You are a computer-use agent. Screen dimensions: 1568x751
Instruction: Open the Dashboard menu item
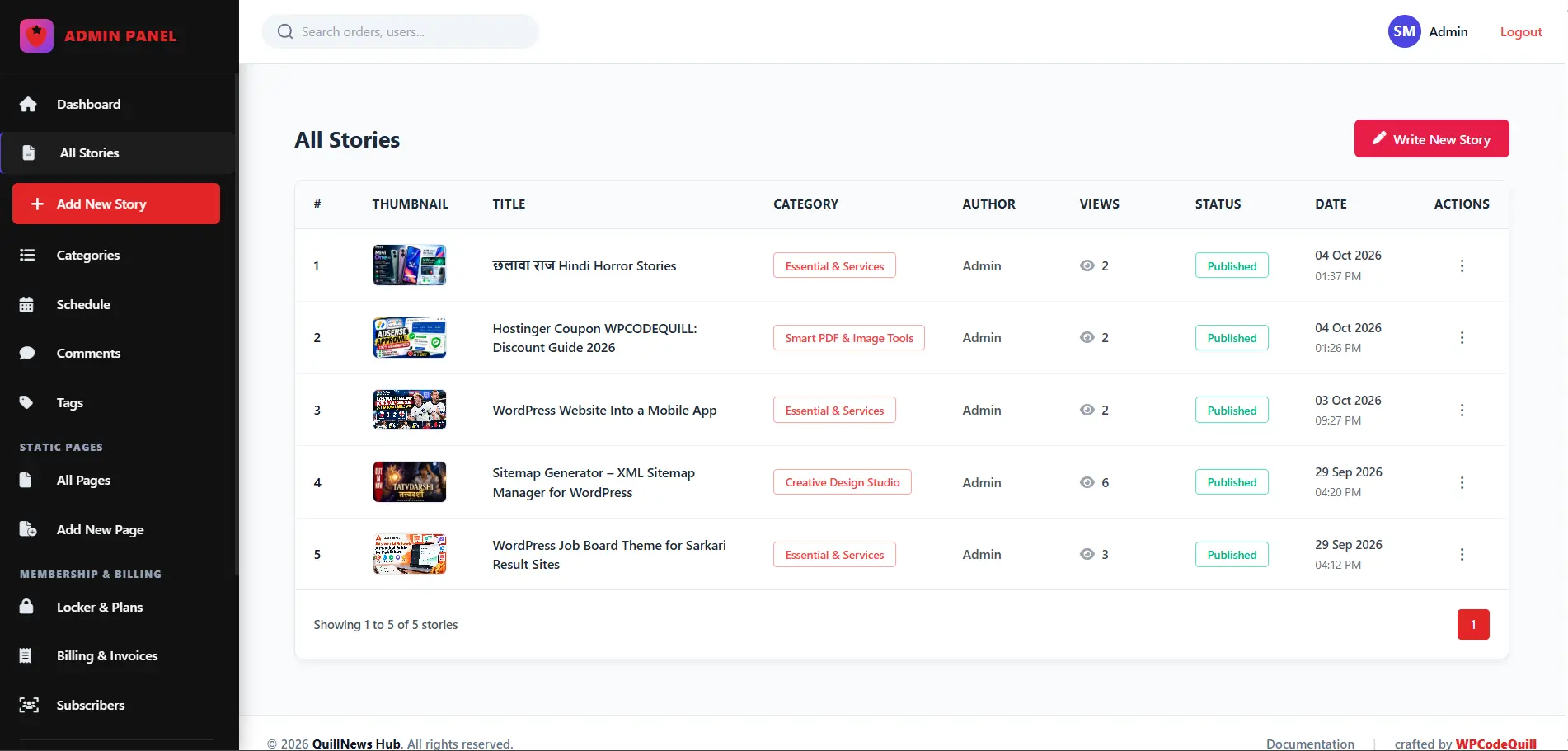coord(118,104)
